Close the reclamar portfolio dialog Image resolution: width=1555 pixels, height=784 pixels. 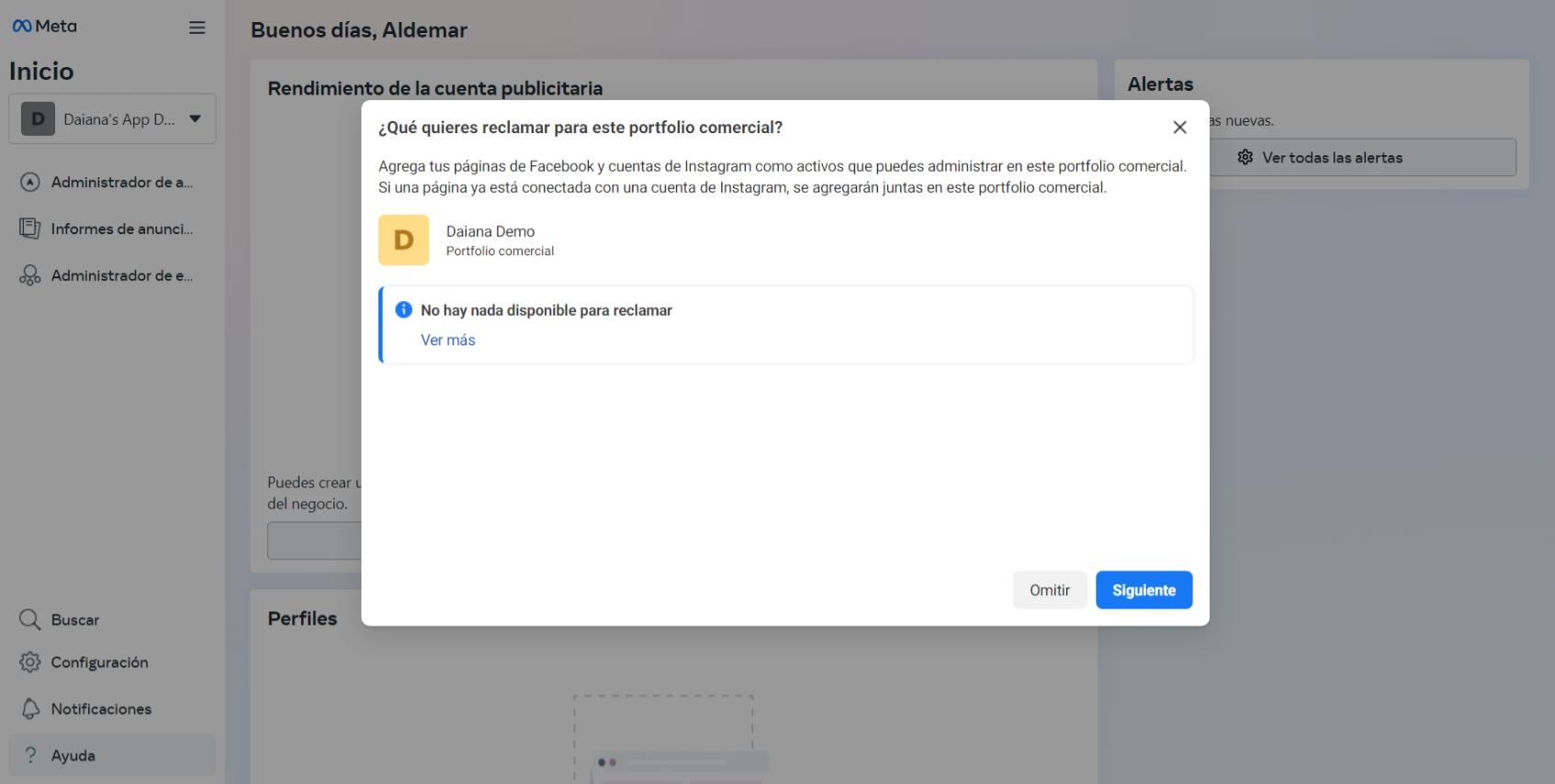[1179, 128]
